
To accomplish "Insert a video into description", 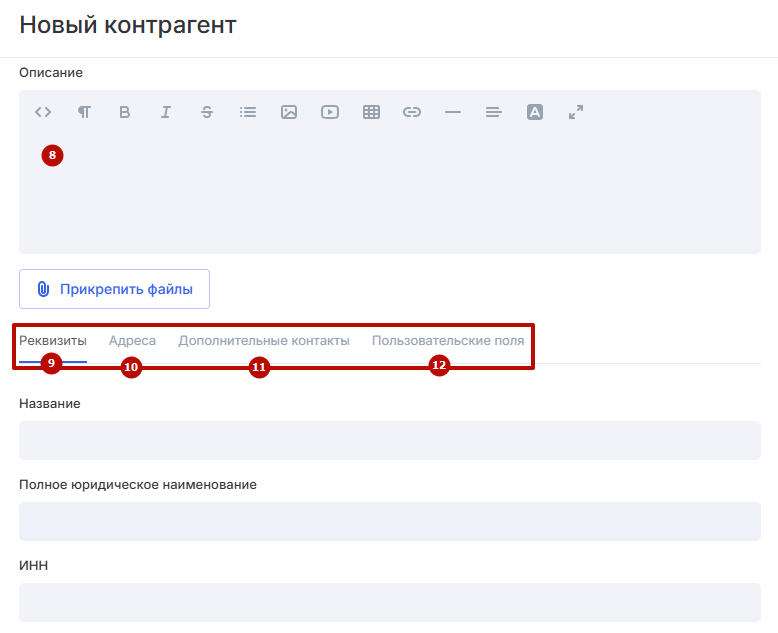I will coord(330,112).
